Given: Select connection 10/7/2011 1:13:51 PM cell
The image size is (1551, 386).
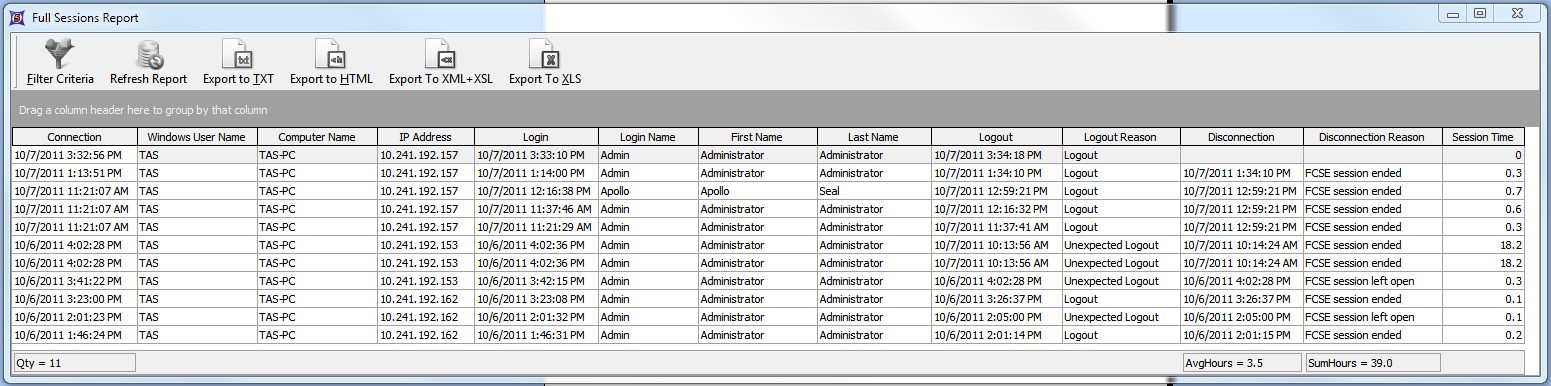Looking at the screenshot, I should point(74,173).
